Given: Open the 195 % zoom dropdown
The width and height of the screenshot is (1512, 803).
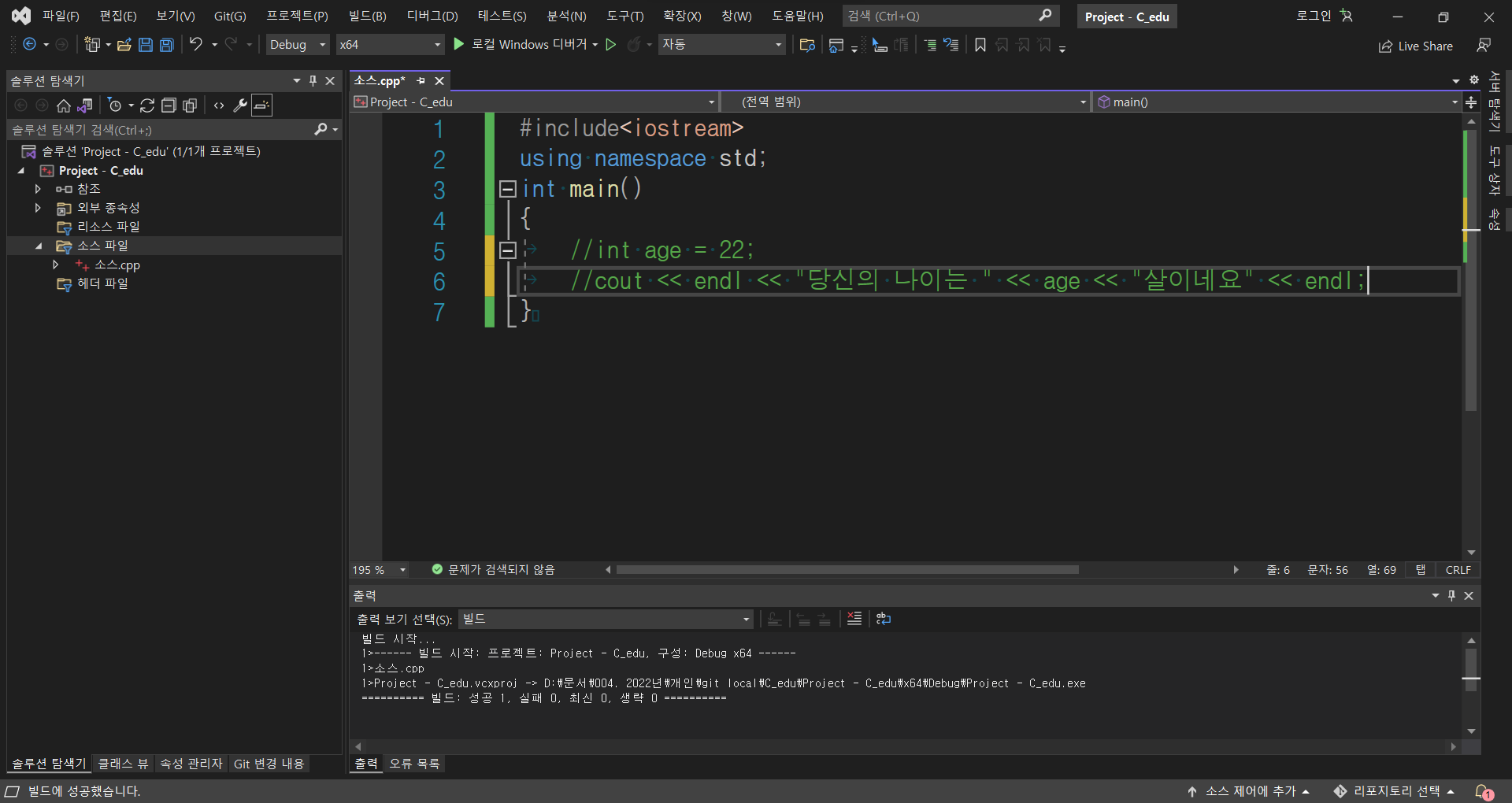Looking at the screenshot, I should (x=380, y=570).
